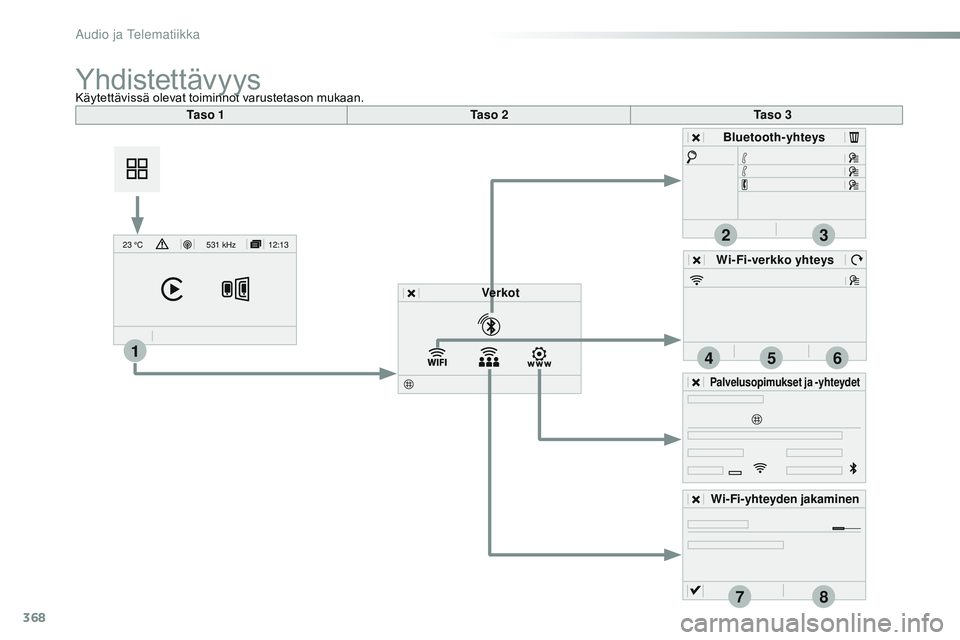Click the top field in Palvelusopimukset panel

click(726, 399)
